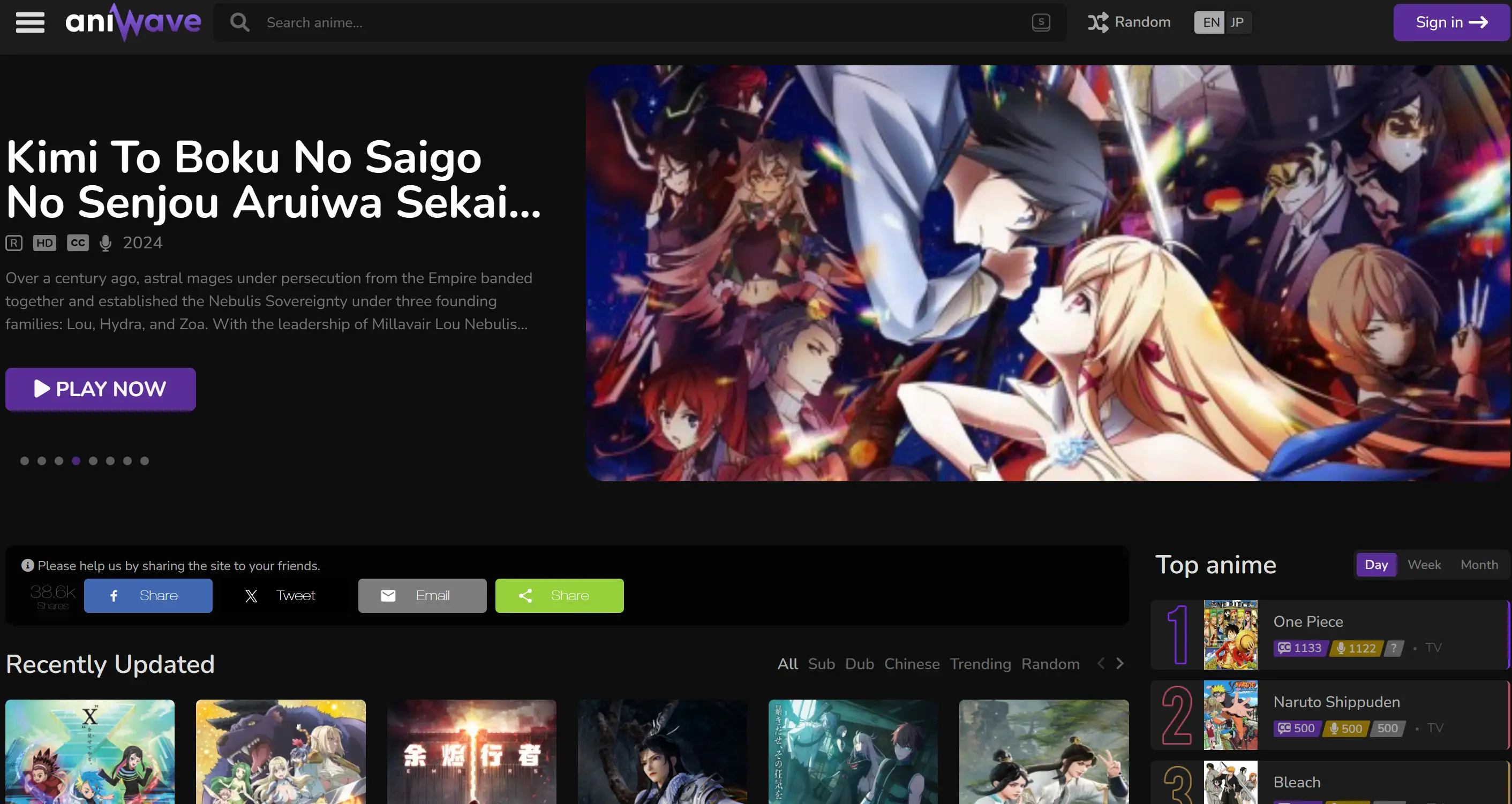Click One Piece sub count 1133 badge
The width and height of the screenshot is (1512, 804).
point(1300,648)
